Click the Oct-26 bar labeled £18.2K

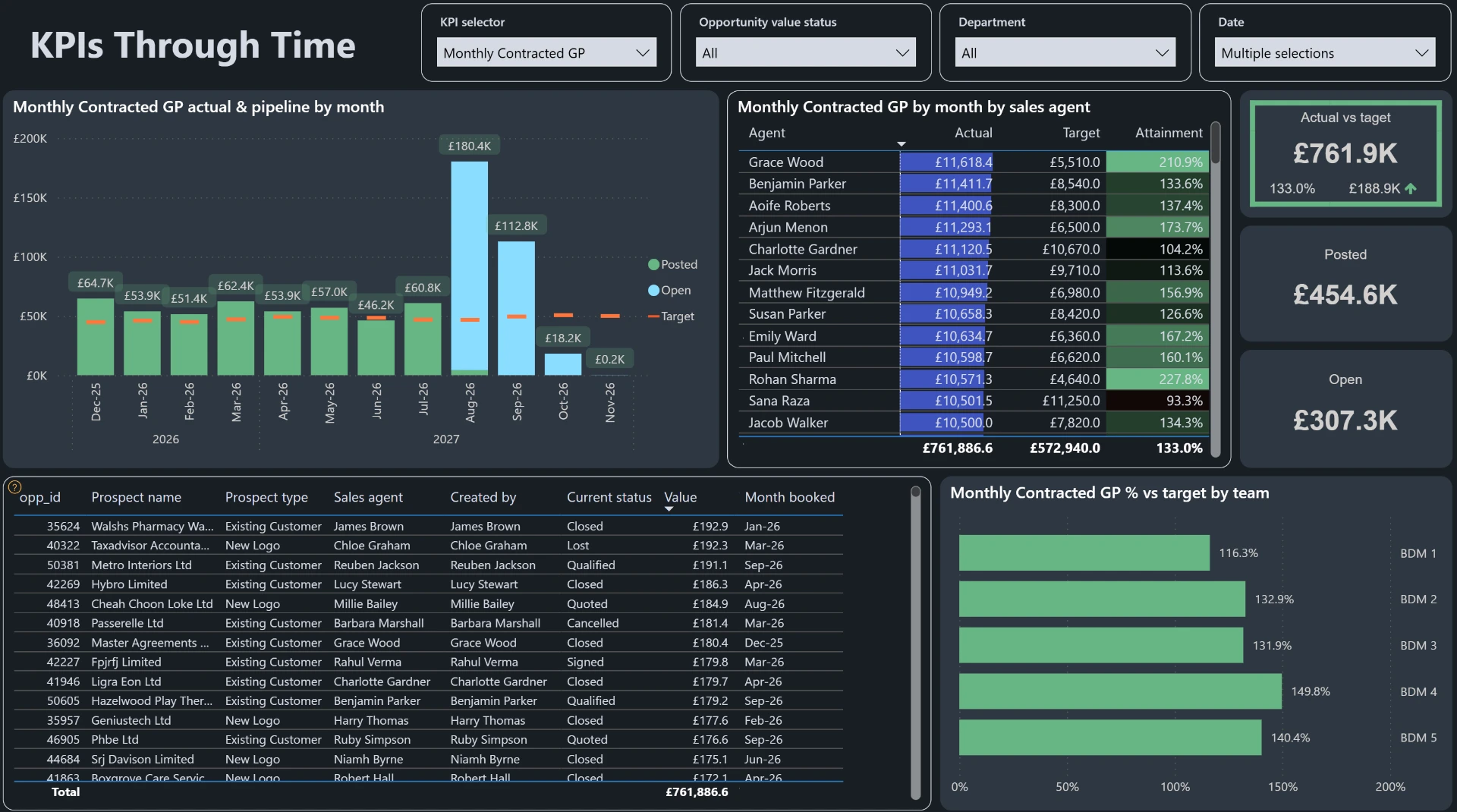click(x=563, y=364)
